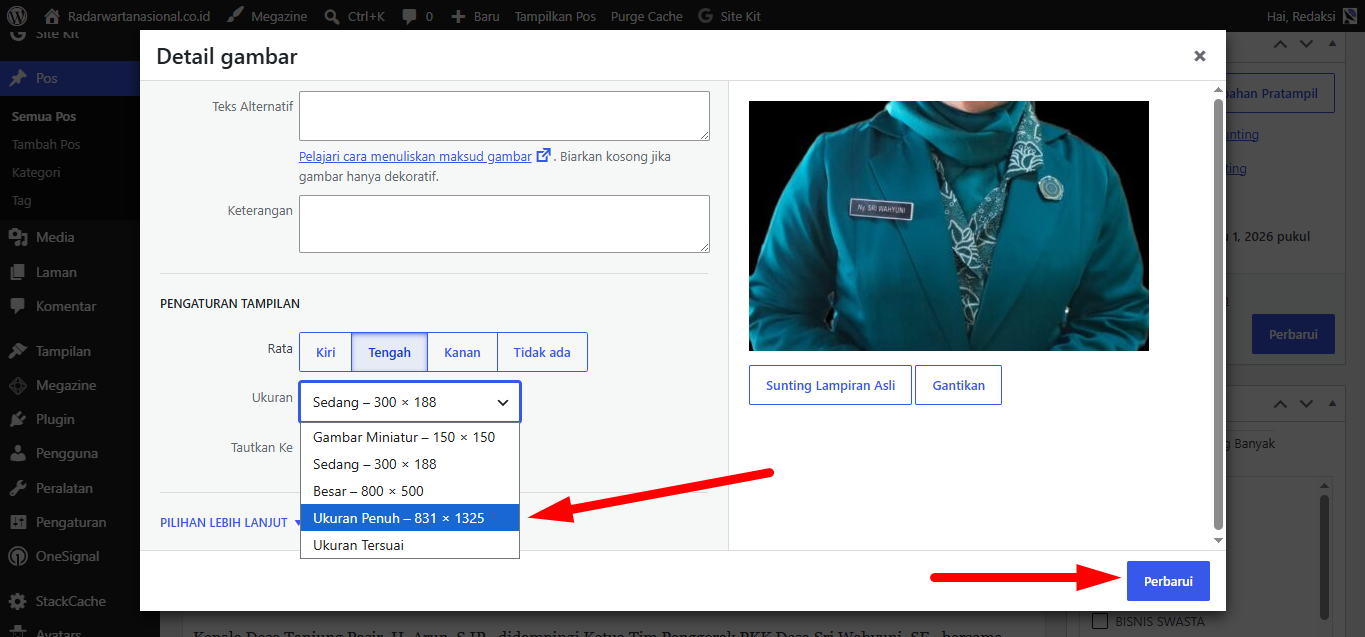Choose Sedang – 300 × 188 list option
1365x637 pixels.
pos(410,464)
